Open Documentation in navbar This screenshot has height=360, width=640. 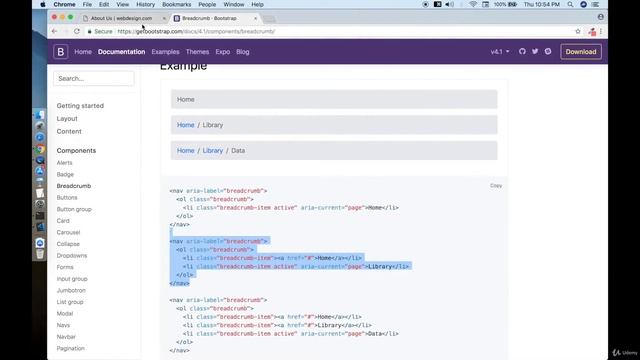[x=121, y=52]
